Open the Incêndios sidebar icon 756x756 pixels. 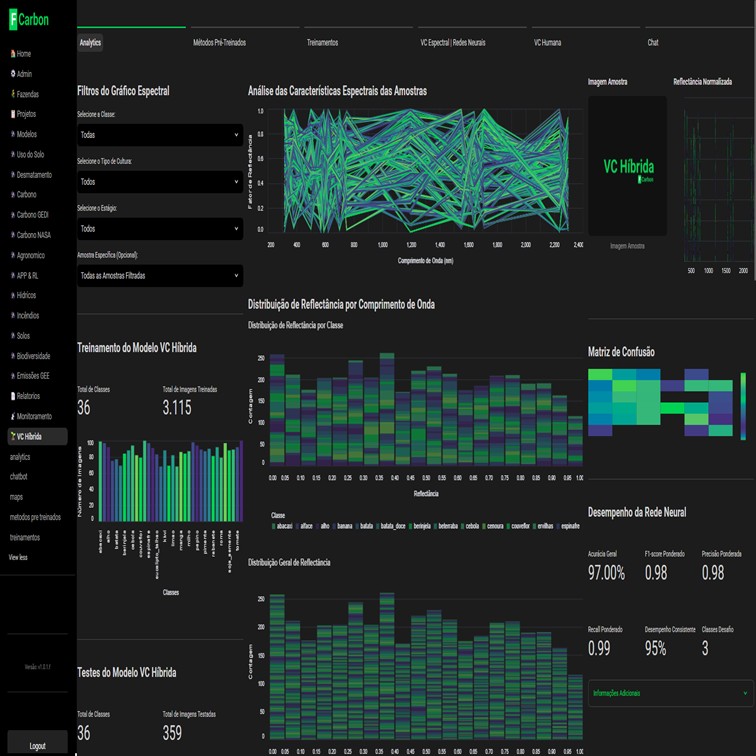pos(12,315)
